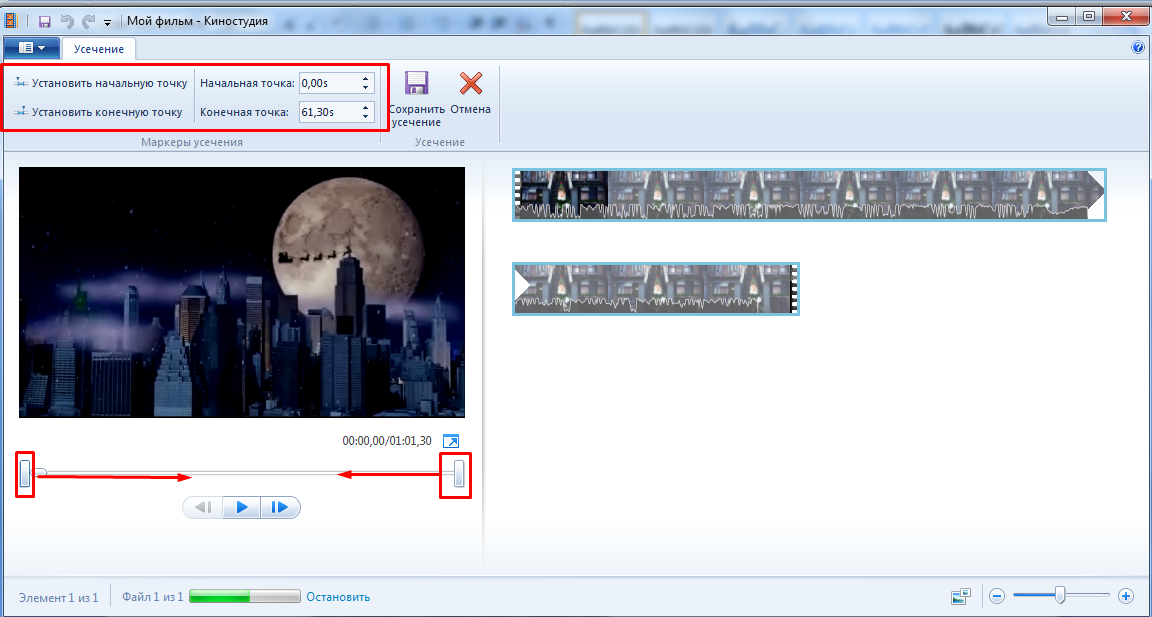Click the green file loading progress bar
This screenshot has width=1152, height=617.
(245, 596)
